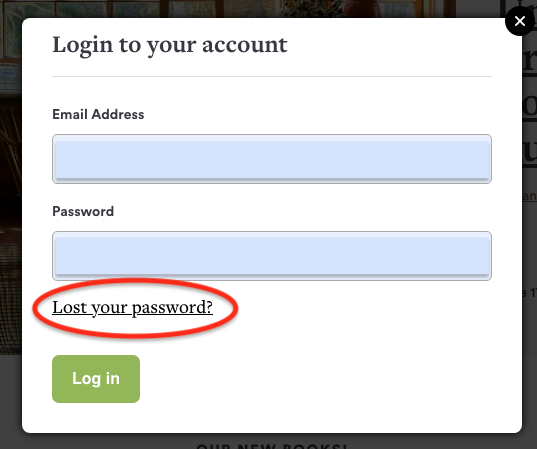
Task: Submit with the green Log in button
Action: 96,379
